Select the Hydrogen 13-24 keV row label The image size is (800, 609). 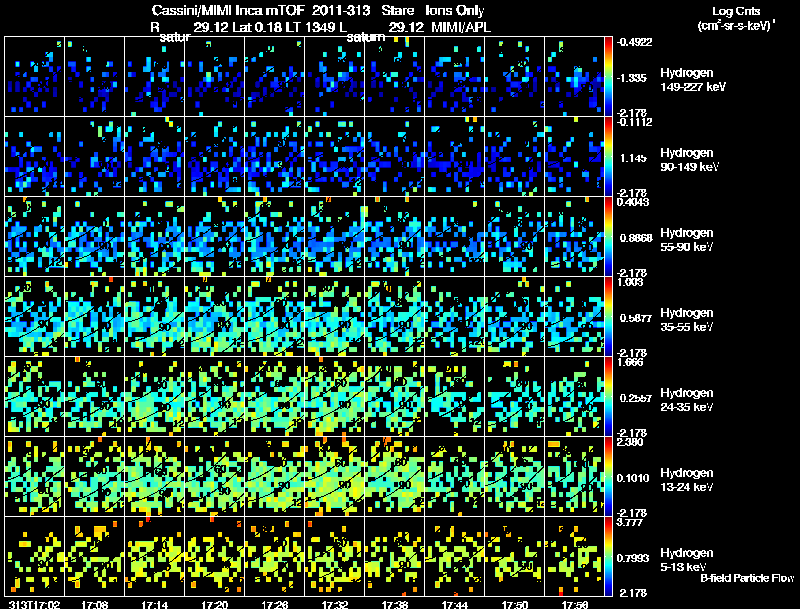[687, 480]
